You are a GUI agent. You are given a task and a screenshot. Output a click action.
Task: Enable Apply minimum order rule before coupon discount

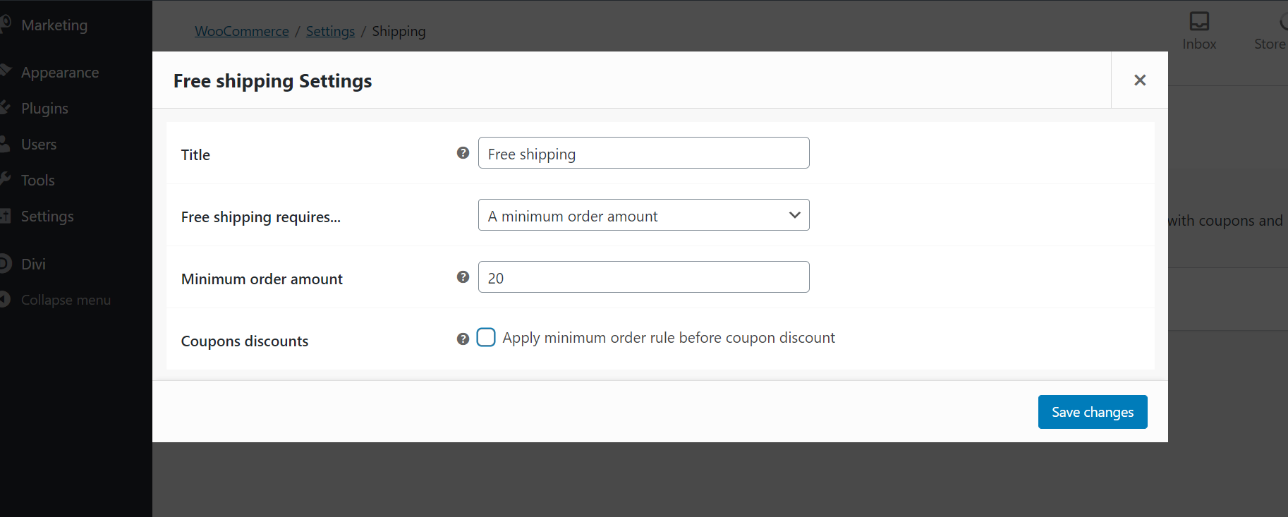(486, 338)
